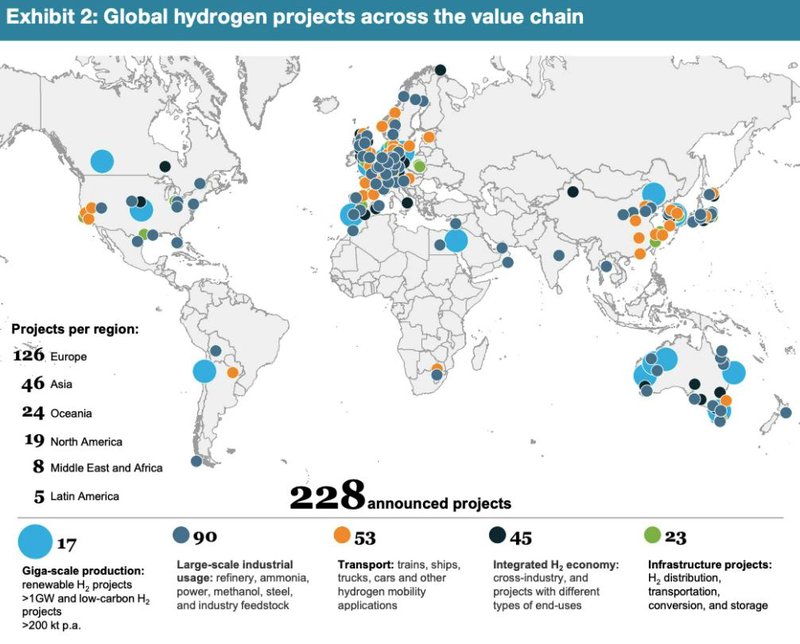Click the '126 Europe' region entry
800x644 pixels.
coord(49,355)
